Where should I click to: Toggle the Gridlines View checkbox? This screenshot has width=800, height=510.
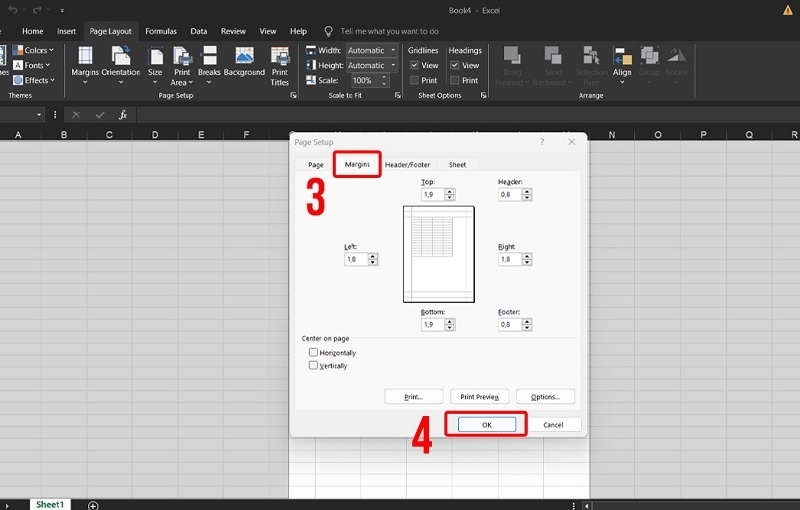point(415,65)
